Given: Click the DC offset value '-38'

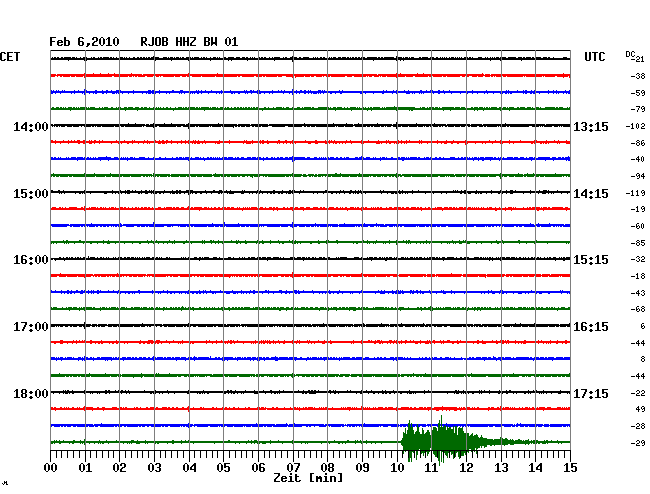Looking at the screenshot, I should pyautogui.click(x=638, y=76).
